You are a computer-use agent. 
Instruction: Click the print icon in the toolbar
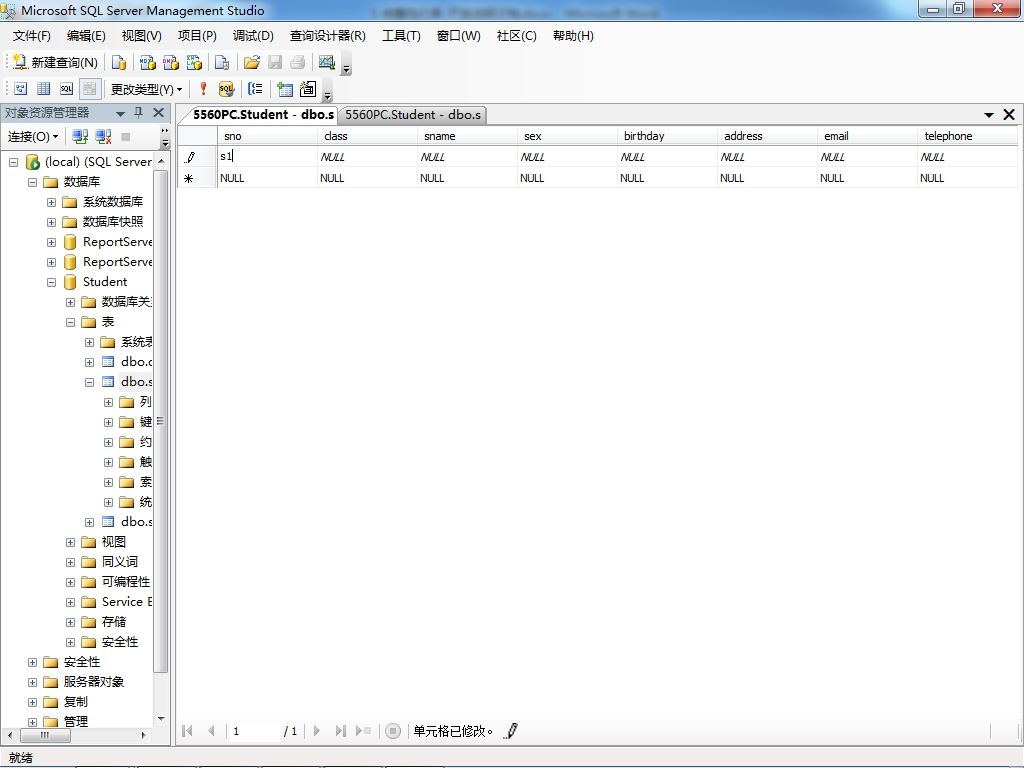tap(298, 62)
